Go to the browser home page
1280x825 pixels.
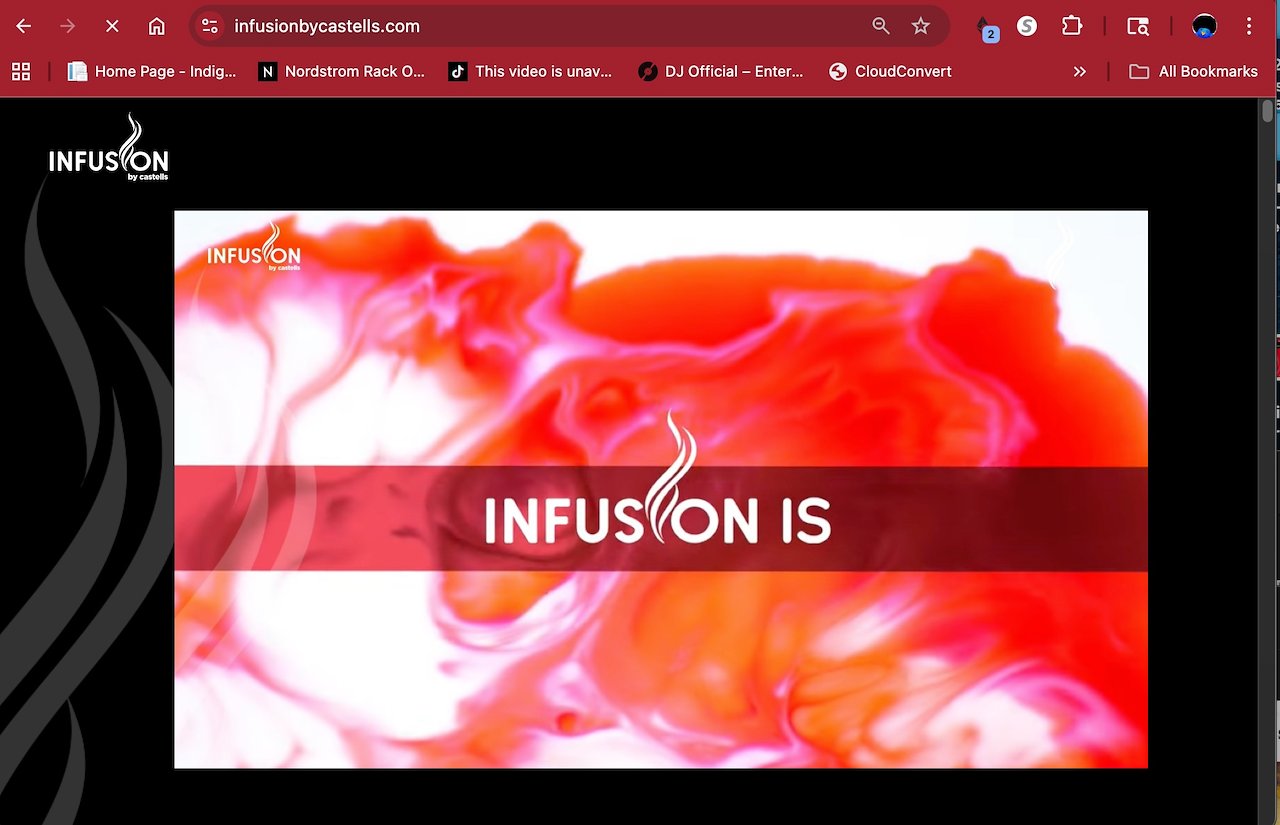coord(157,27)
